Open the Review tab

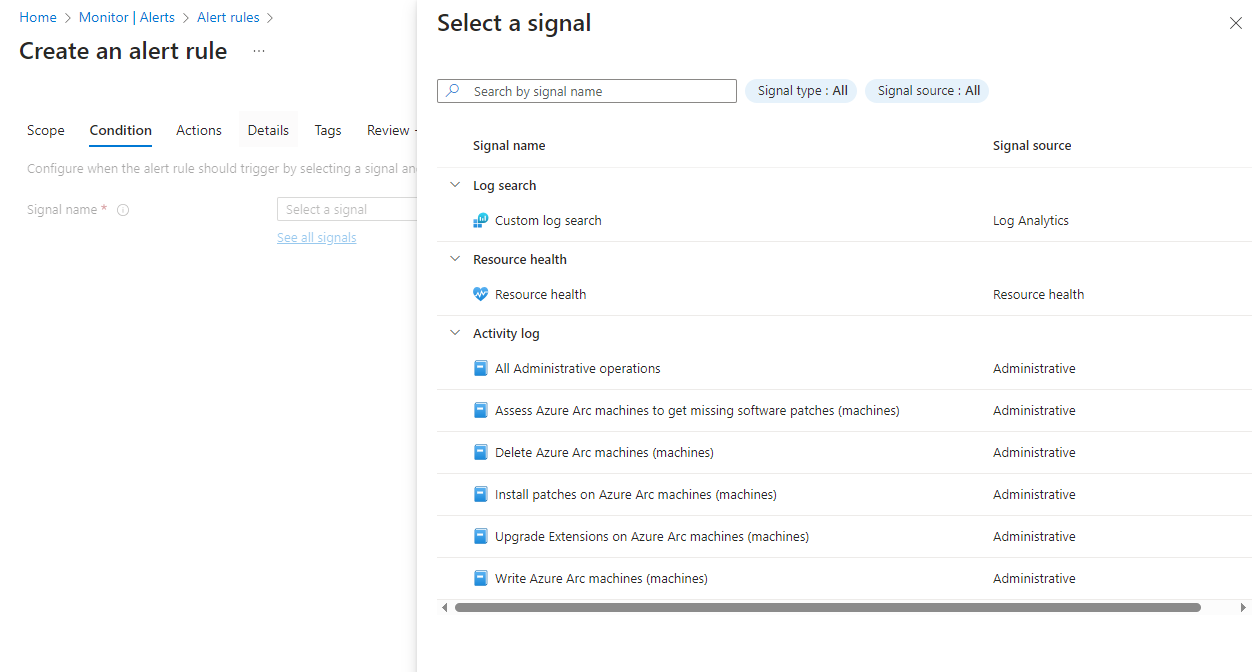(391, 130)
